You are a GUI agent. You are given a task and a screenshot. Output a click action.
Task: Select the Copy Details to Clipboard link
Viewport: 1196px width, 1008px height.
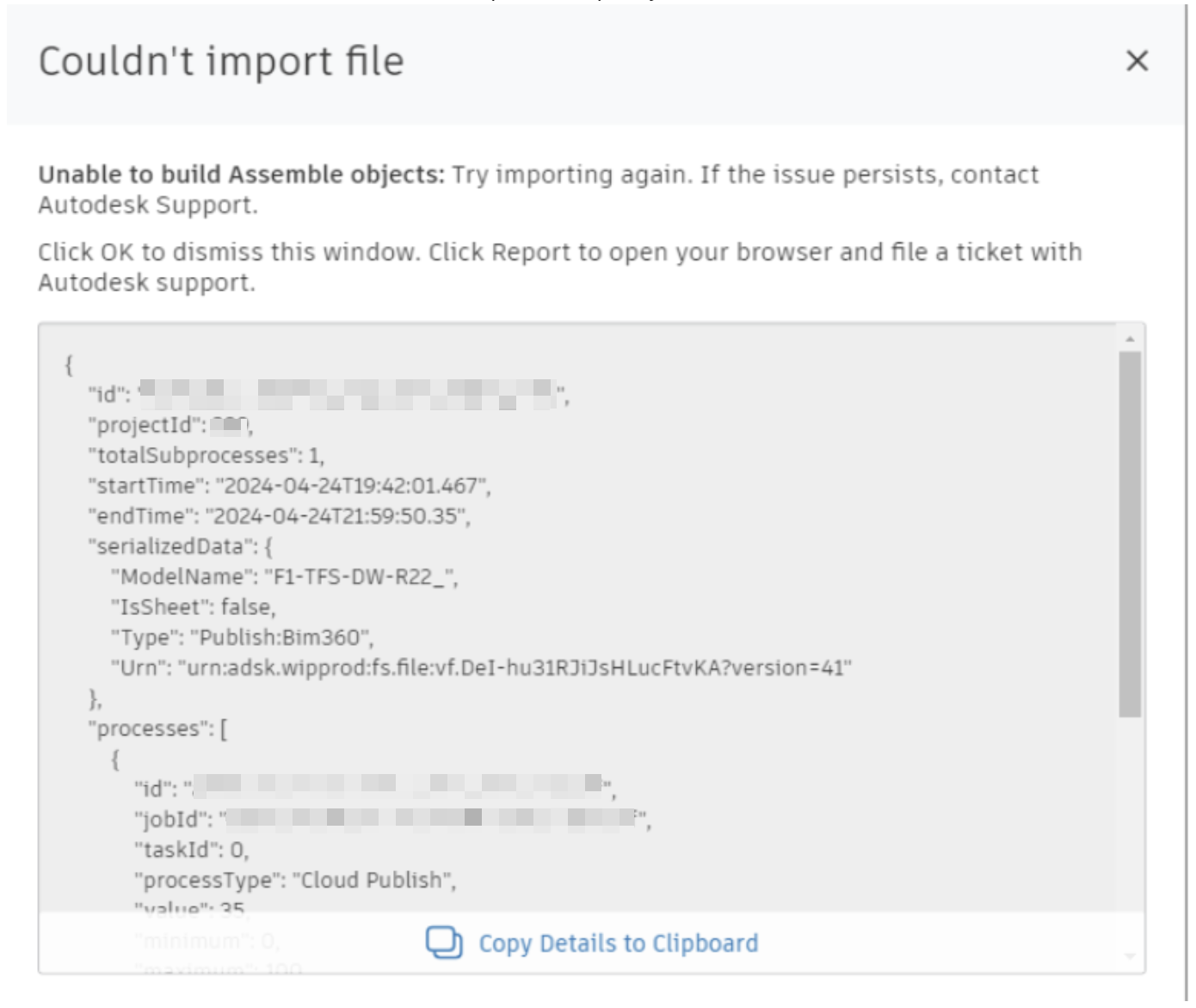pyautogui.click(x=618, y=943)
